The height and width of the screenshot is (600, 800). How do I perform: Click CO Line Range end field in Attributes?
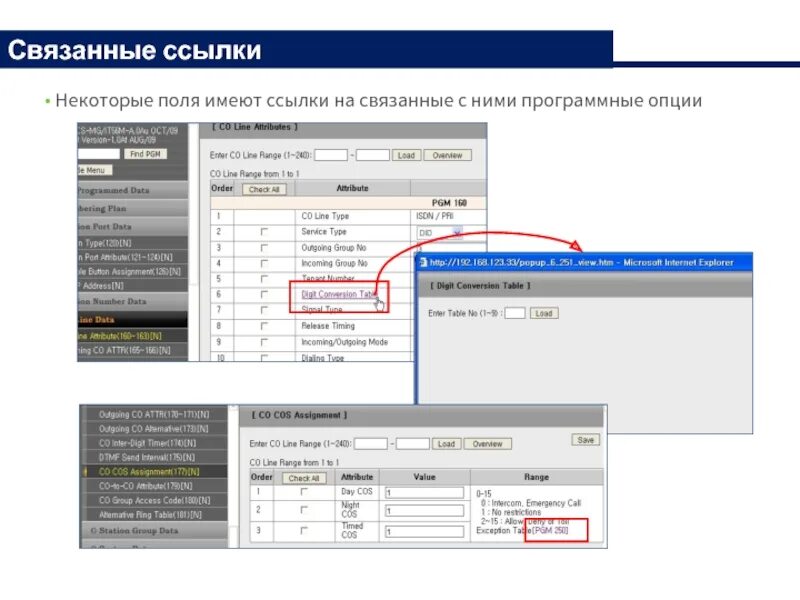[x=372, y=155]
